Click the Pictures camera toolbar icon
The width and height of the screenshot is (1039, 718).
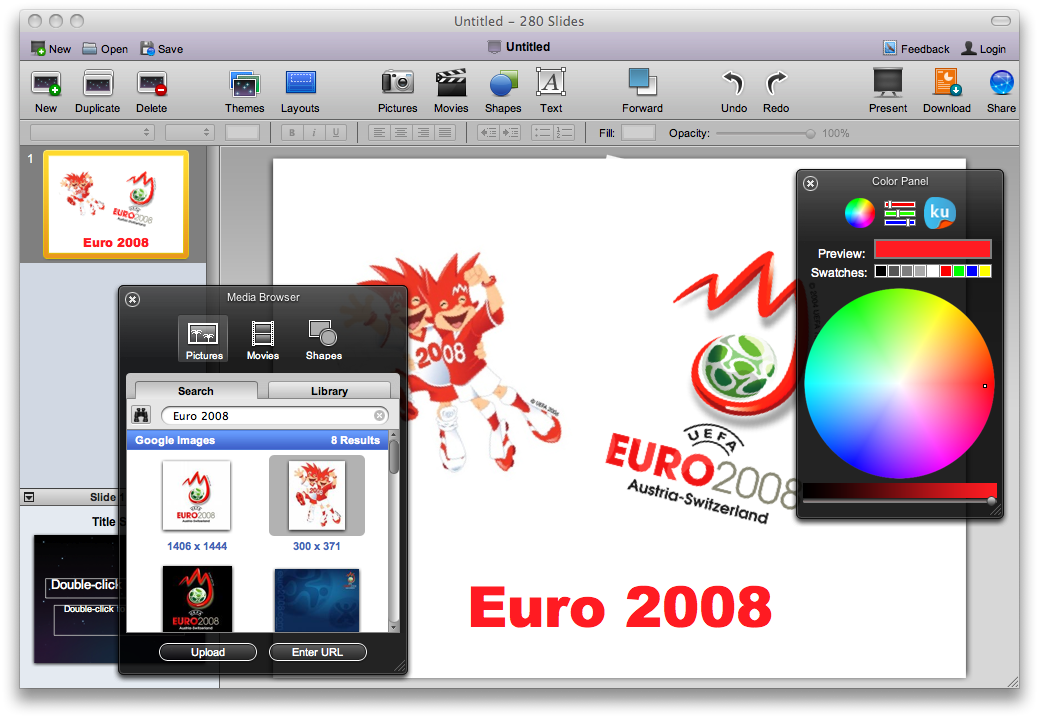click(398, 83)
